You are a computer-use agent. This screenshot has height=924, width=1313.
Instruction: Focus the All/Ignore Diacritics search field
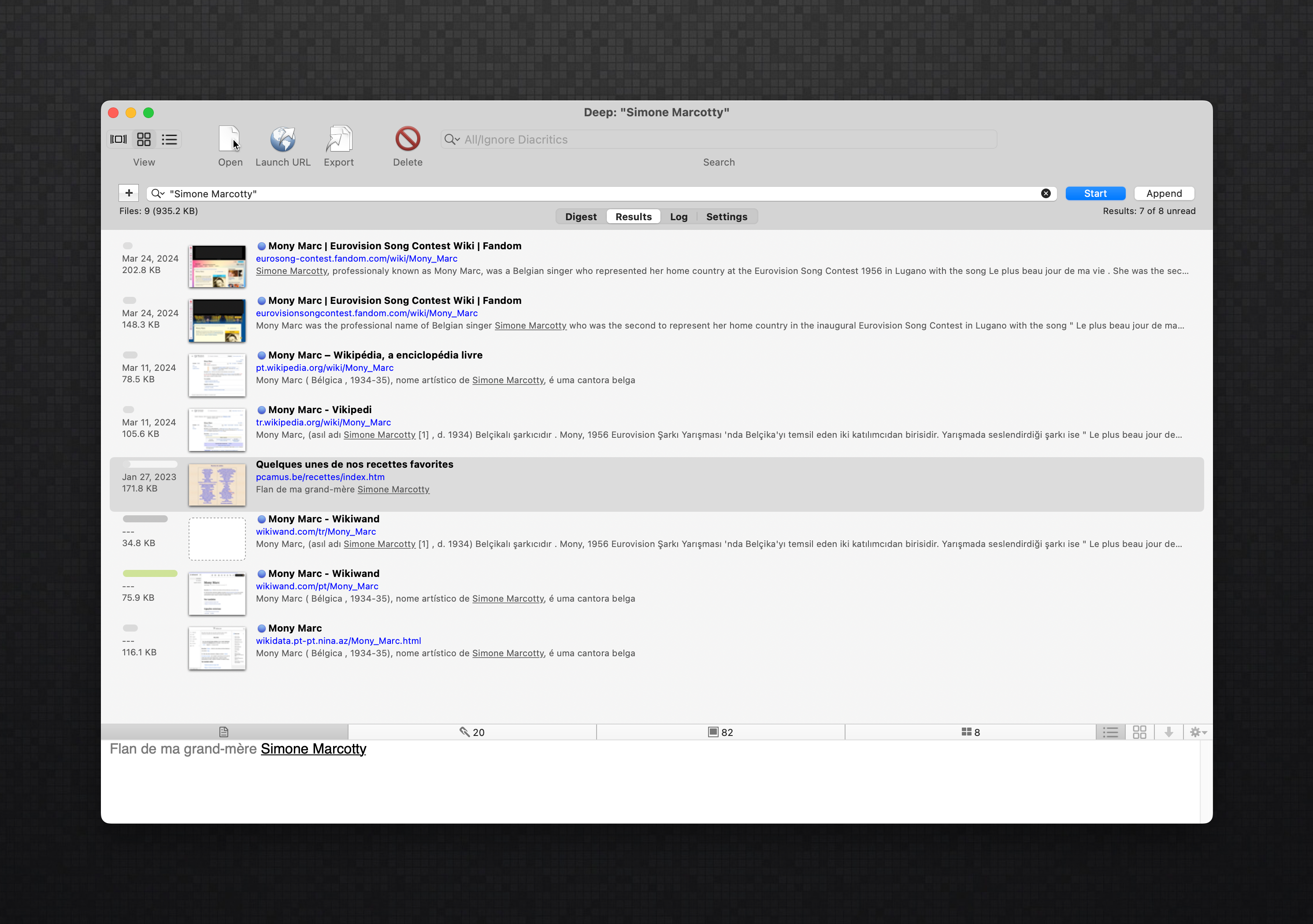pyautogui.click(x=719, y=140)
